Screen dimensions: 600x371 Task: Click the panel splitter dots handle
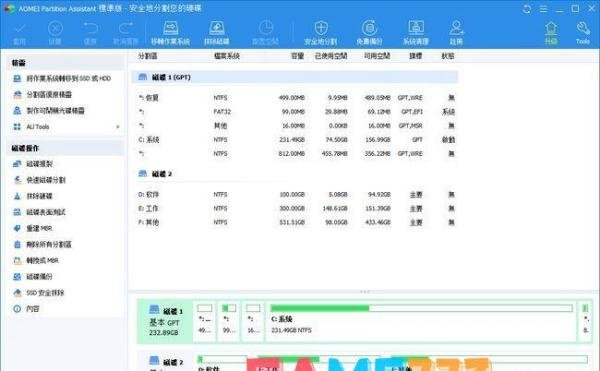[x=364, y=292]
